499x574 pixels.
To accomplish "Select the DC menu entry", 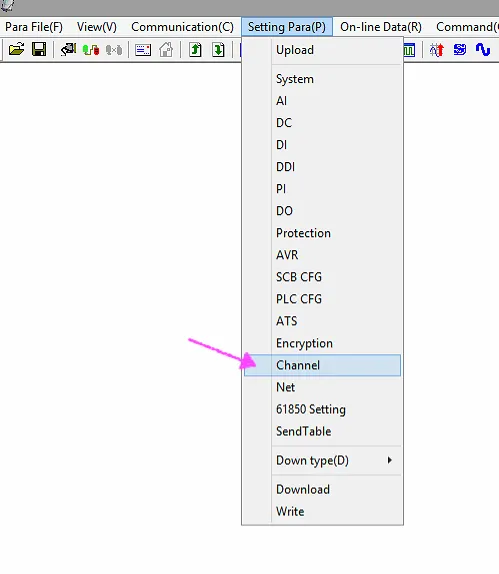I will [x=322, y=123].
